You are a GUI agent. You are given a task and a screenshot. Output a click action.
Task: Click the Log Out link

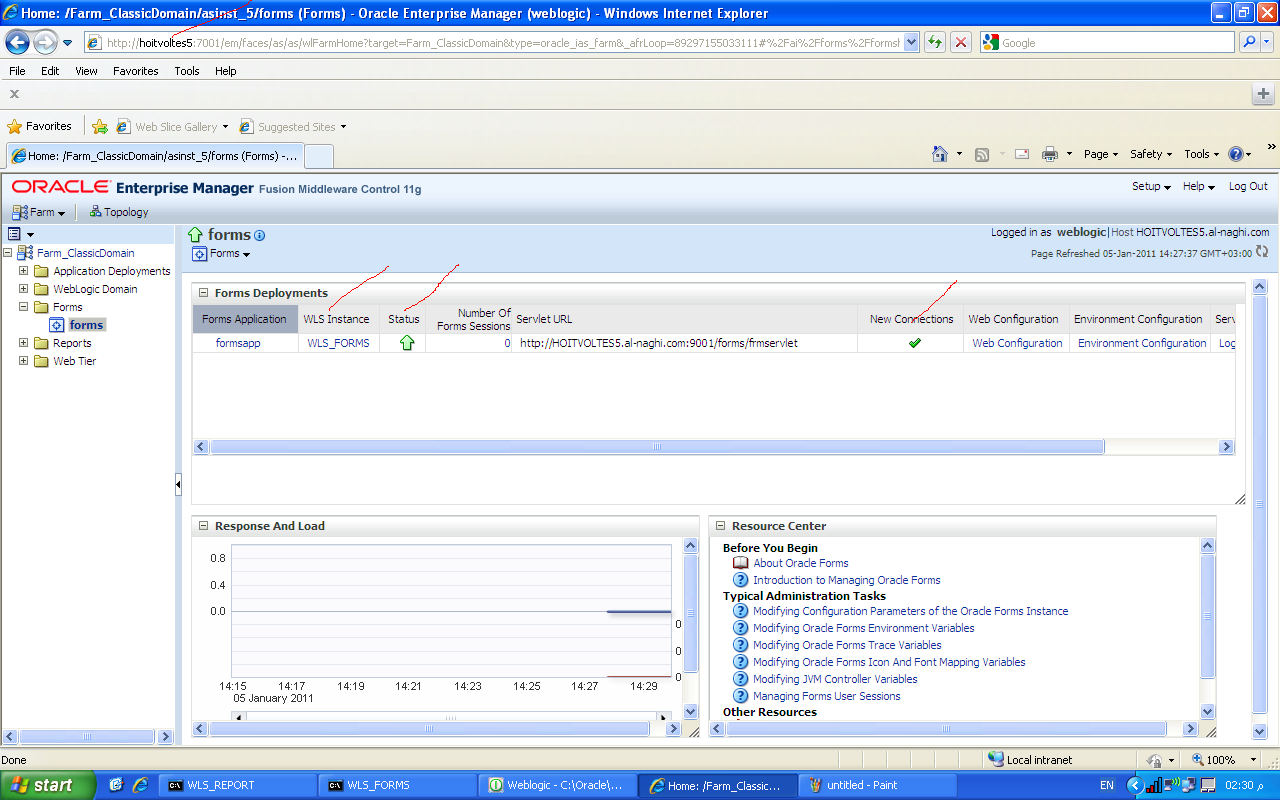[x=1248, y=186]
